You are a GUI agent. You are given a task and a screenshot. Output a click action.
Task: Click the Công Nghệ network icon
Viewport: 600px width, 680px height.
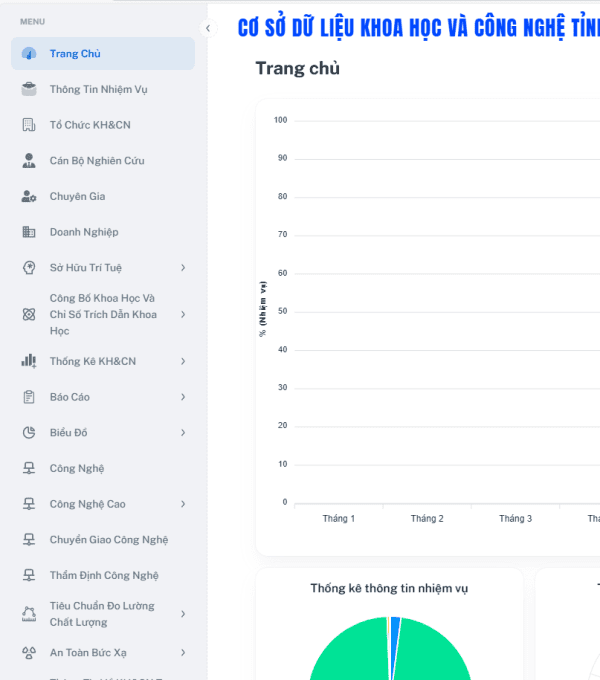click(x=29, y=468)
